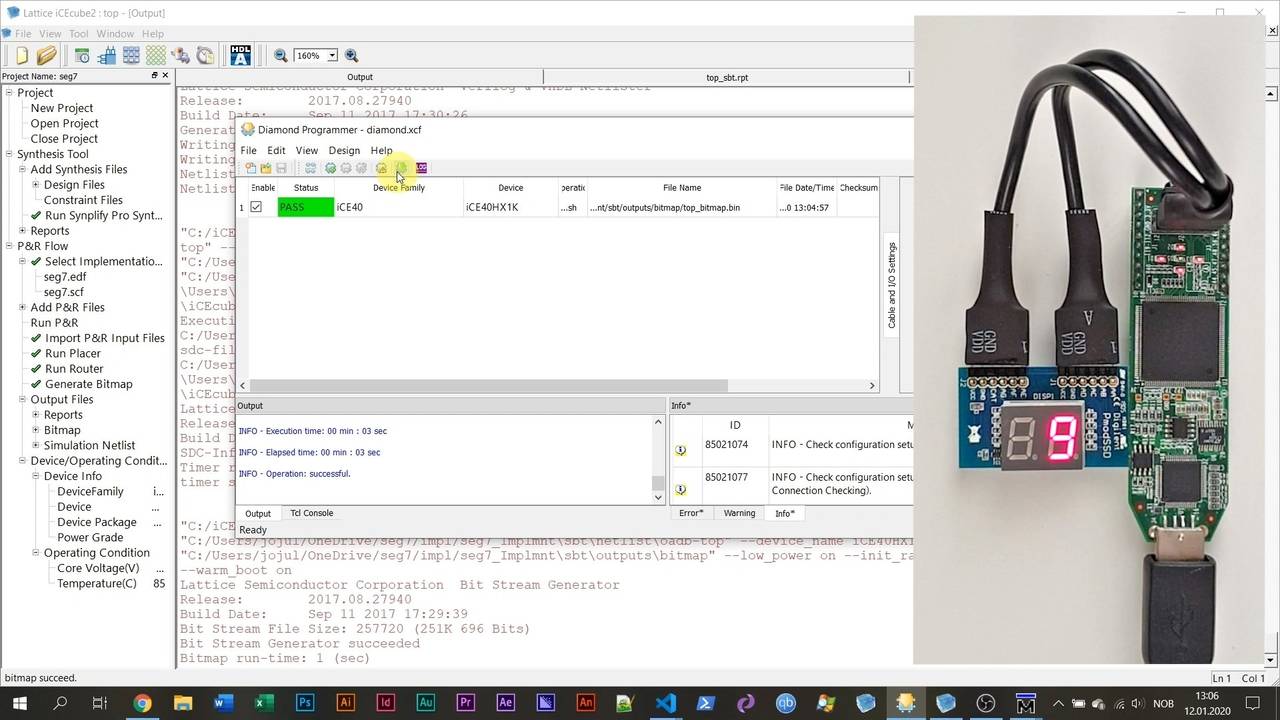
Task: Select Generate Bitmap in the flow tree
Action: pyautogui.click(x=88, y=384)
